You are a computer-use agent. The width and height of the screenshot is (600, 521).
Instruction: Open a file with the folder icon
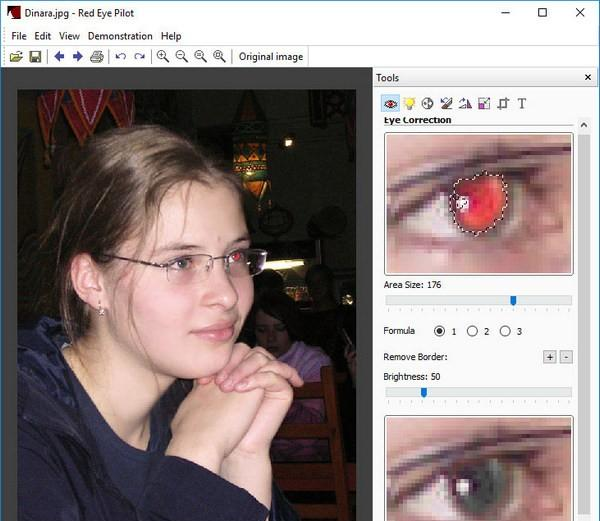tap(16, 57)
